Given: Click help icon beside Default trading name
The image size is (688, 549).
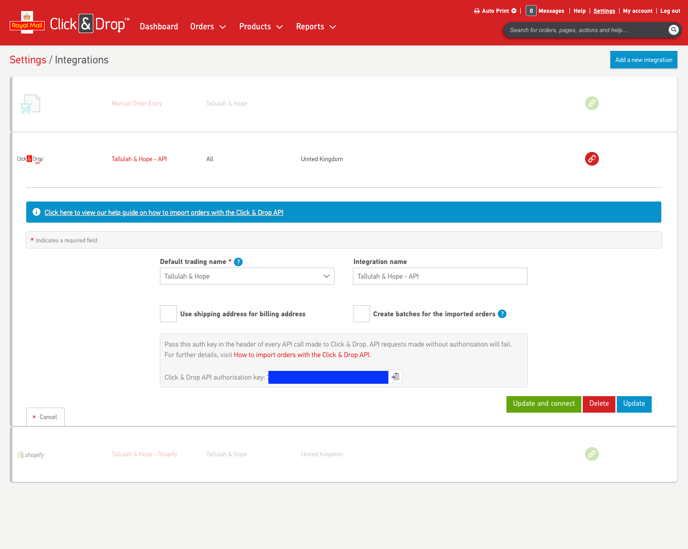Looking at the screenshot, I should click(238, 262).
